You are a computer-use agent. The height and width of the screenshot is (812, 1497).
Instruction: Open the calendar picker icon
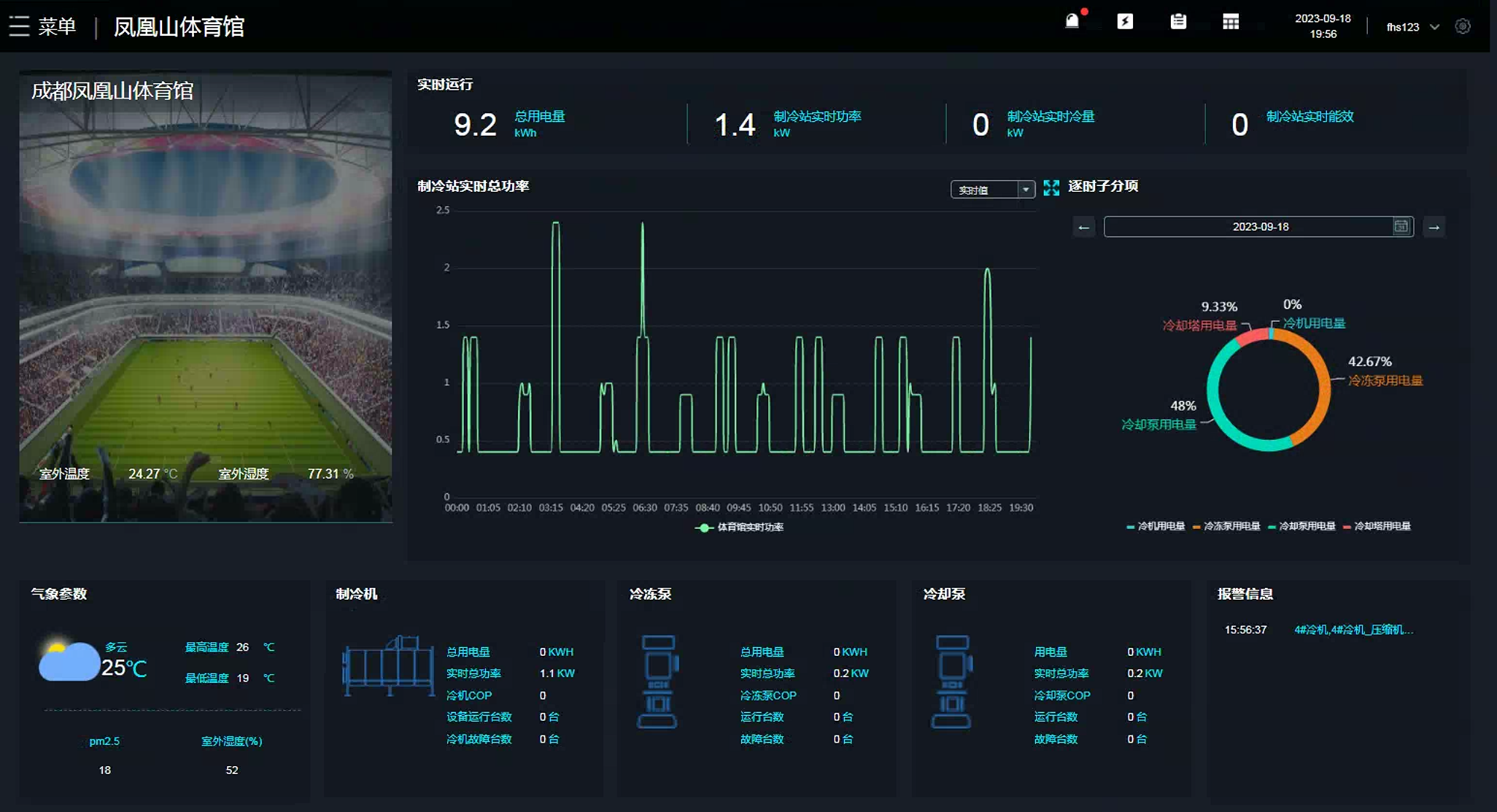coord(1401,227)
